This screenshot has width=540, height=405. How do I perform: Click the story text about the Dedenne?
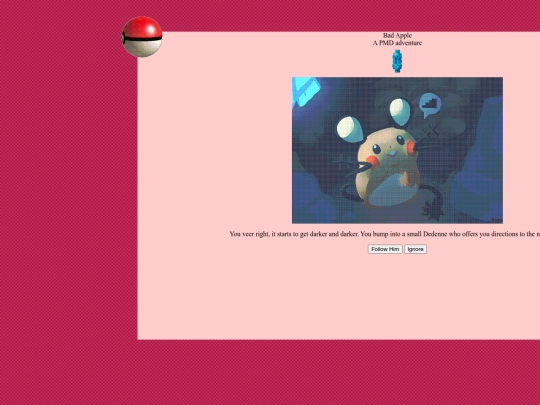tap(385, 234)
